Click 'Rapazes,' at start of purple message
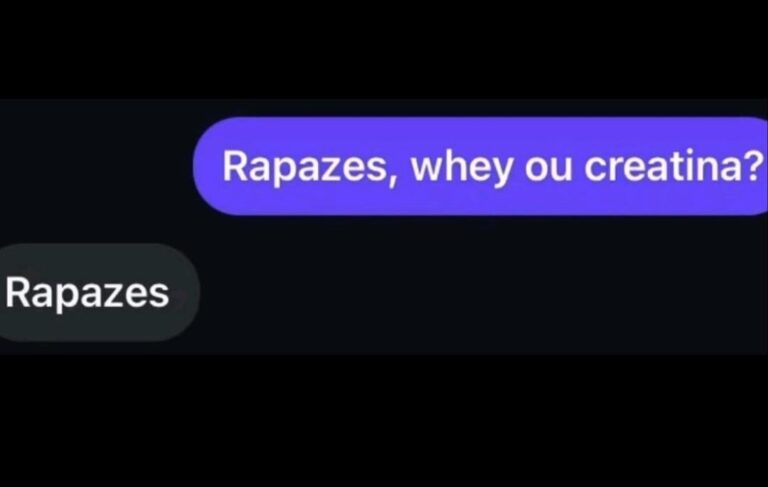The height and width of the screenshot is (487, 768). [310, 168]
